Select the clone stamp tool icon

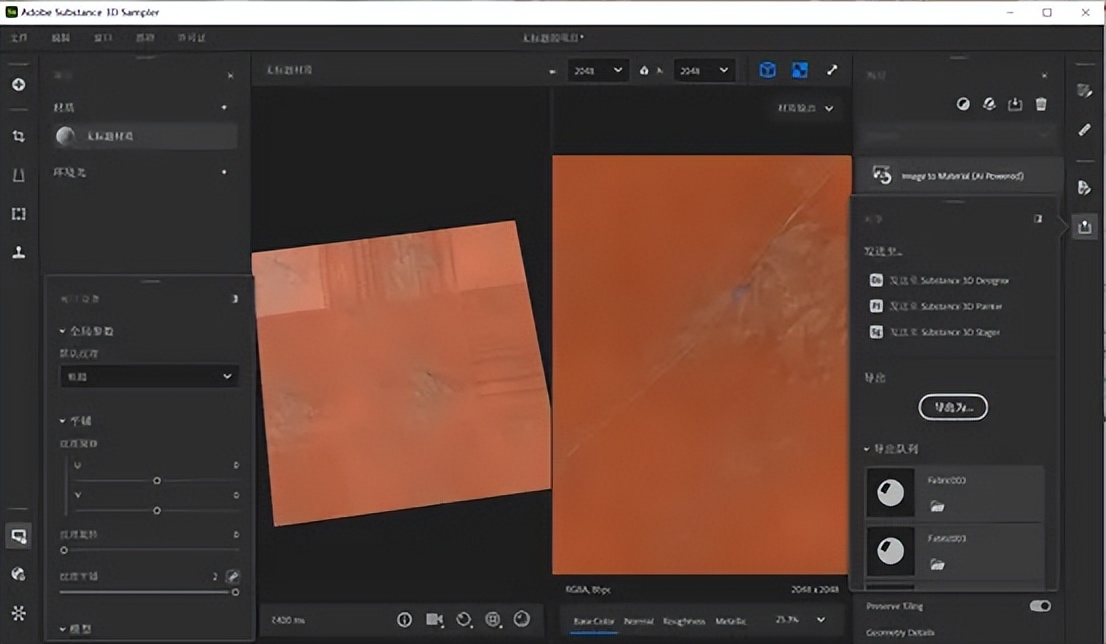(18, 252)
